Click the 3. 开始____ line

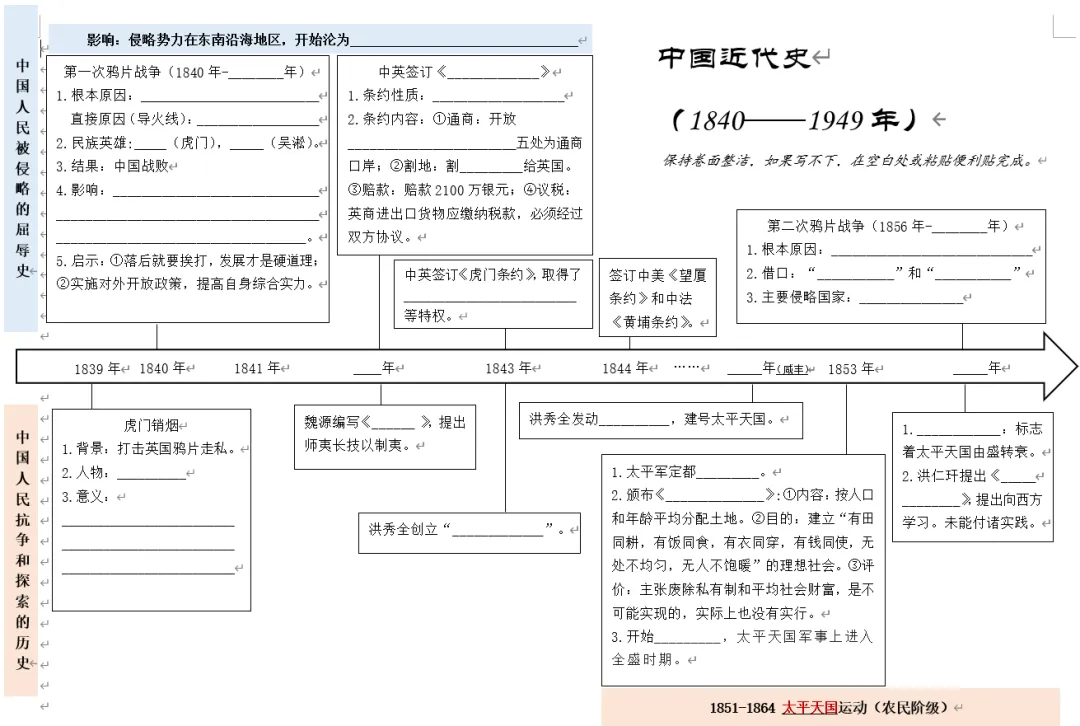coord(742,636)
